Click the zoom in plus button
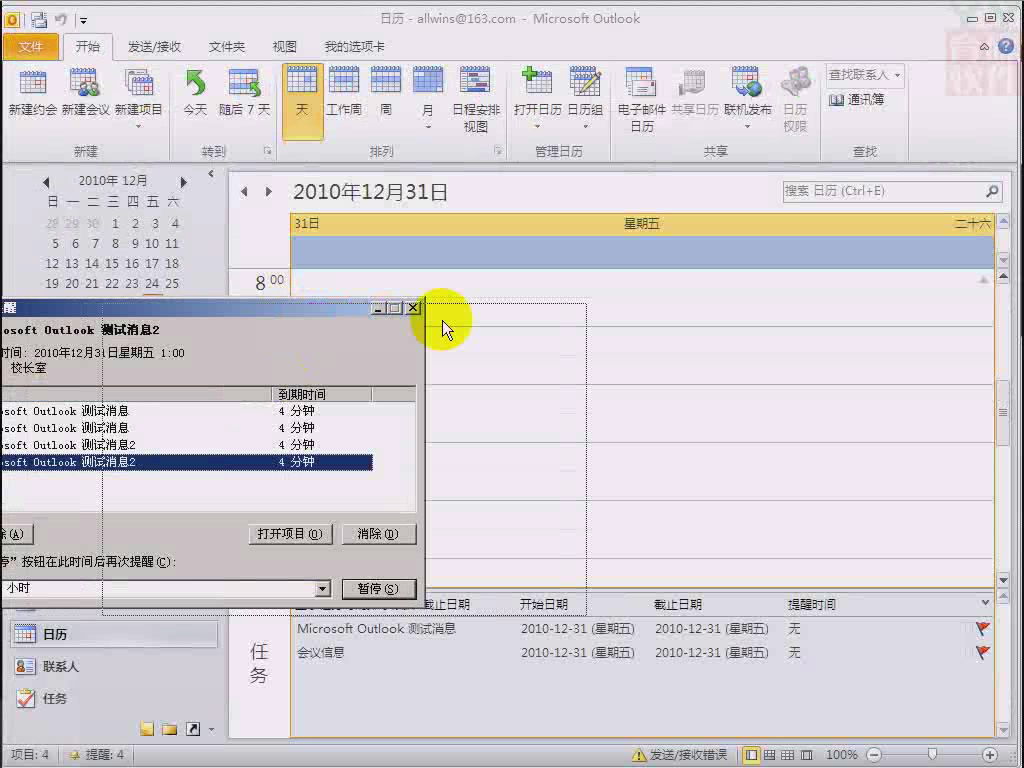 pyautogui.click(x=989, y=755)
